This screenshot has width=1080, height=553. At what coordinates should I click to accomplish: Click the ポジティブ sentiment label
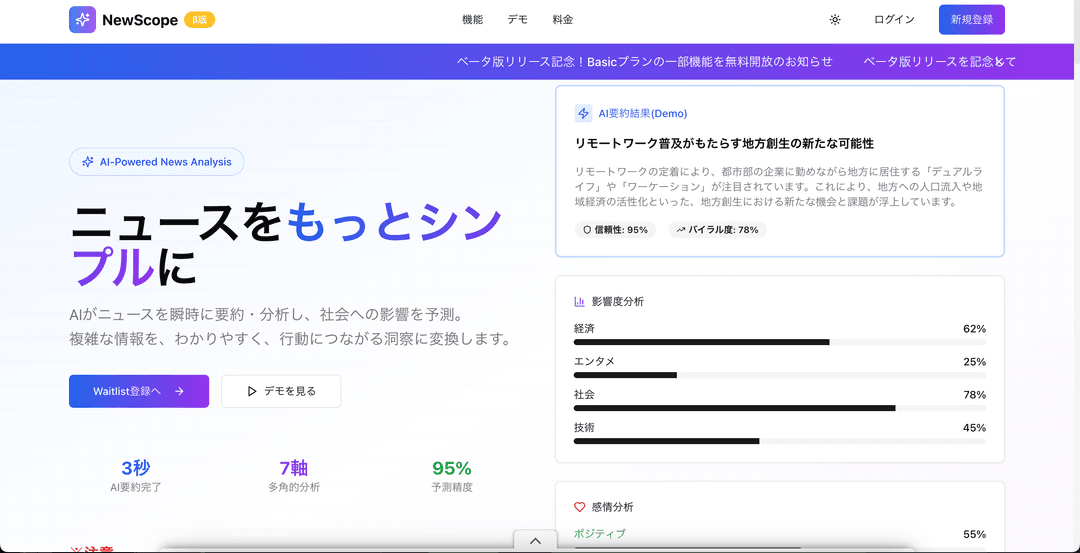600,534
